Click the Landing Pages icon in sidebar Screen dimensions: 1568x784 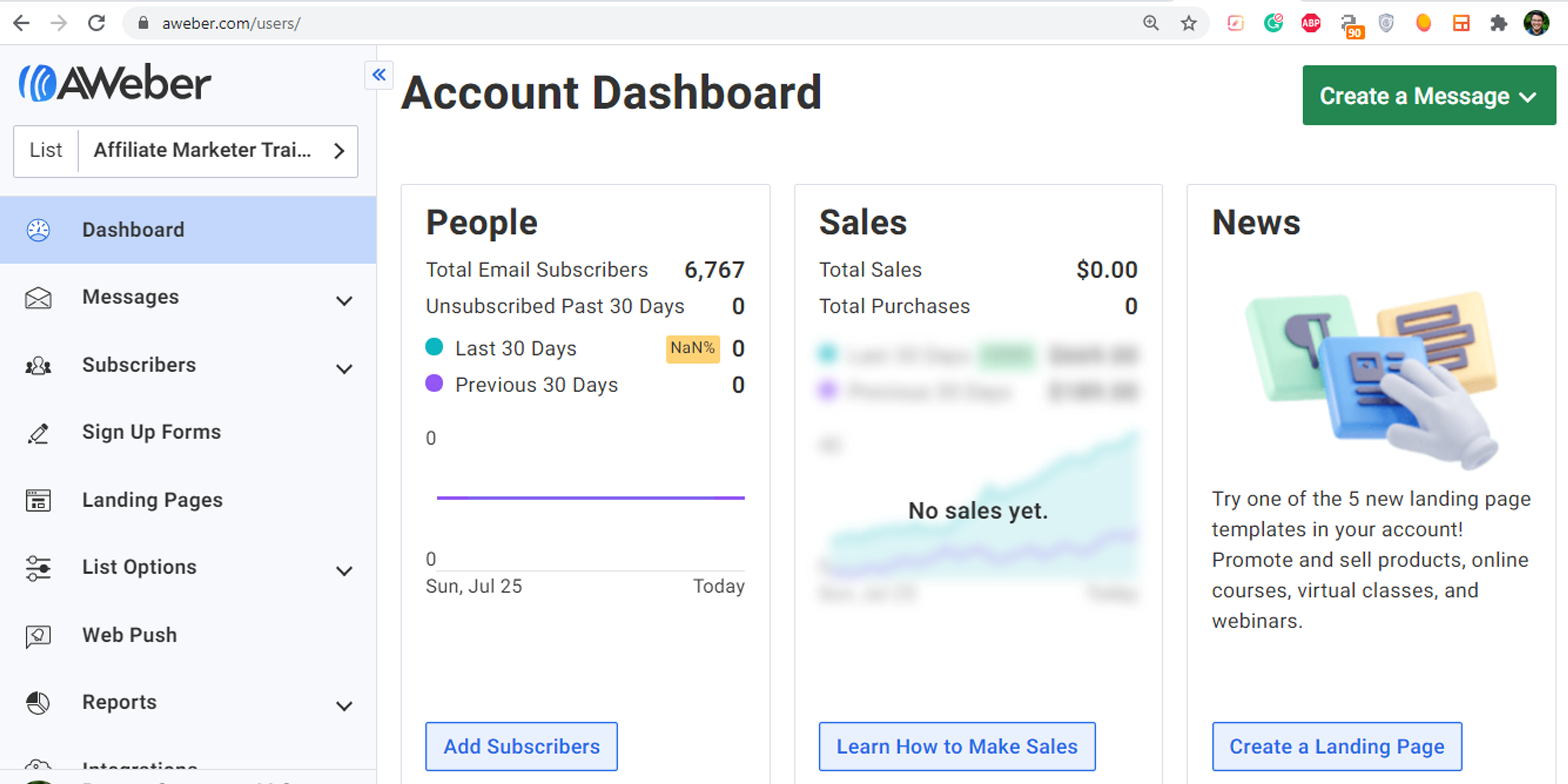[x=38, y=500]
